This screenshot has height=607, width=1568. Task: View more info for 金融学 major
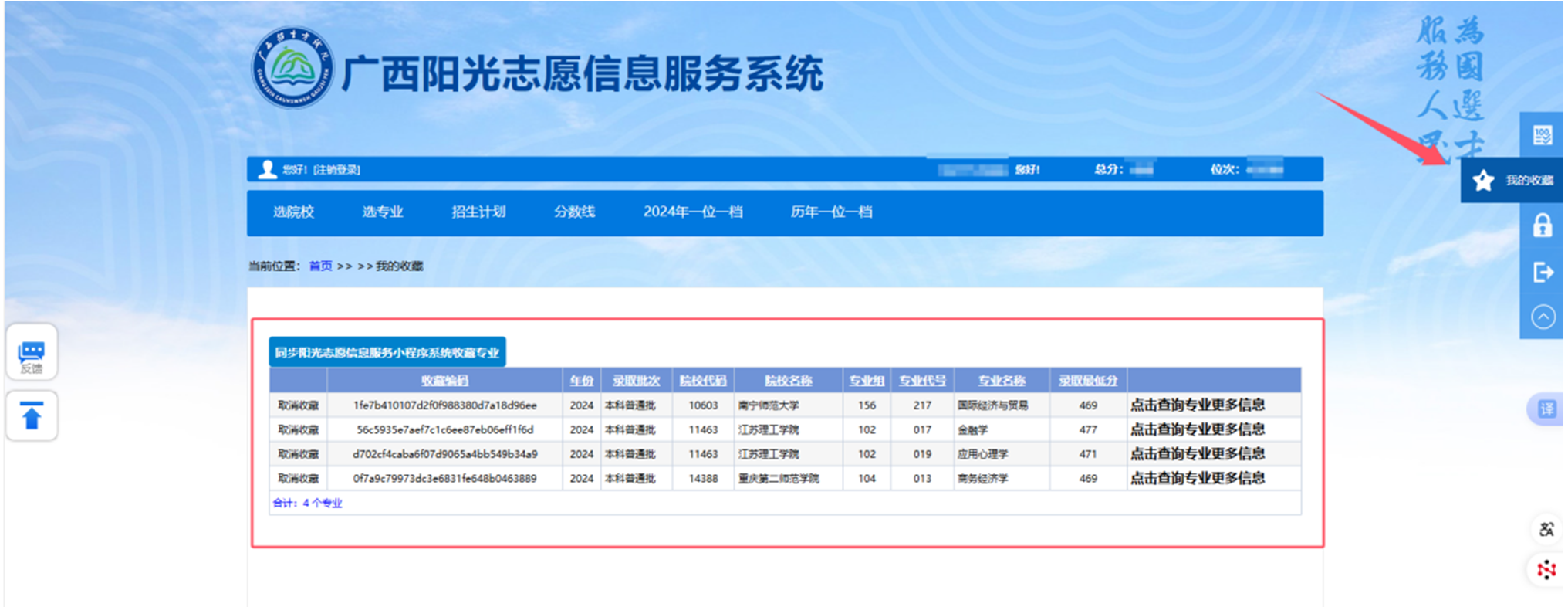[1197, 429]
